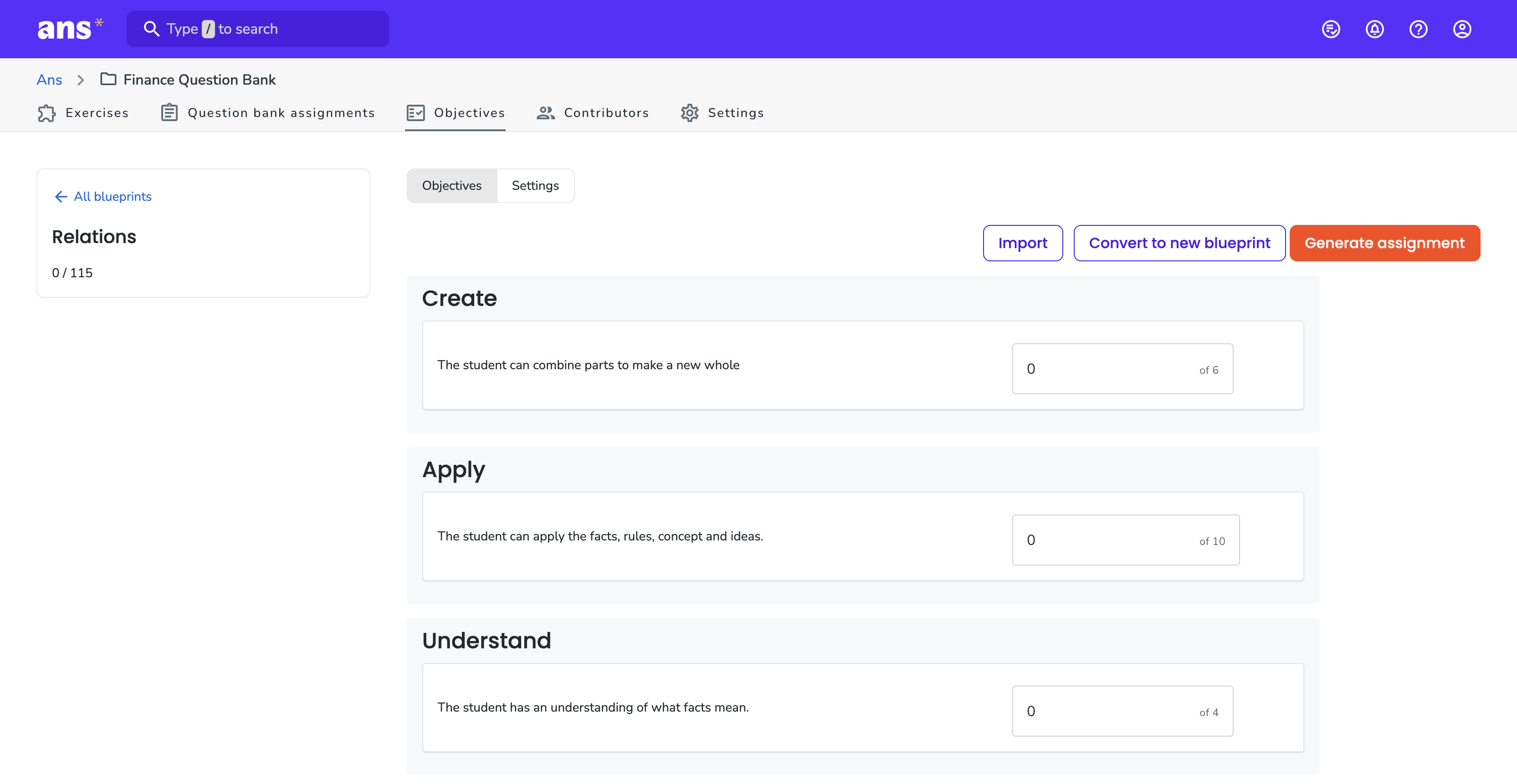Go back to All blueprints
This screenshot has height=784, width=1517.
tap(103, 197)
